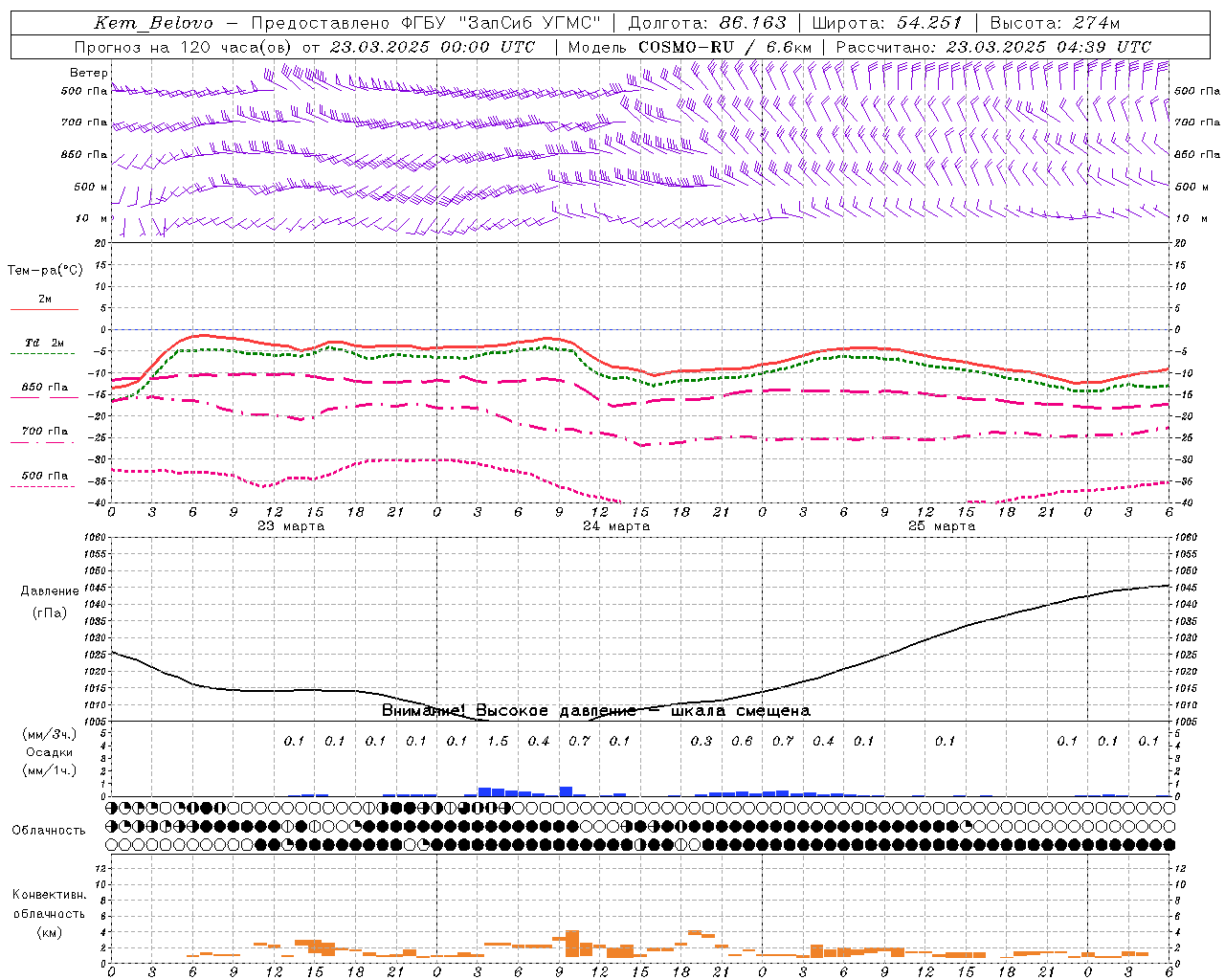The image size is (1225, 980).
Task: Click the Давление (гПа) axis label
Action: tap(44, 602)
